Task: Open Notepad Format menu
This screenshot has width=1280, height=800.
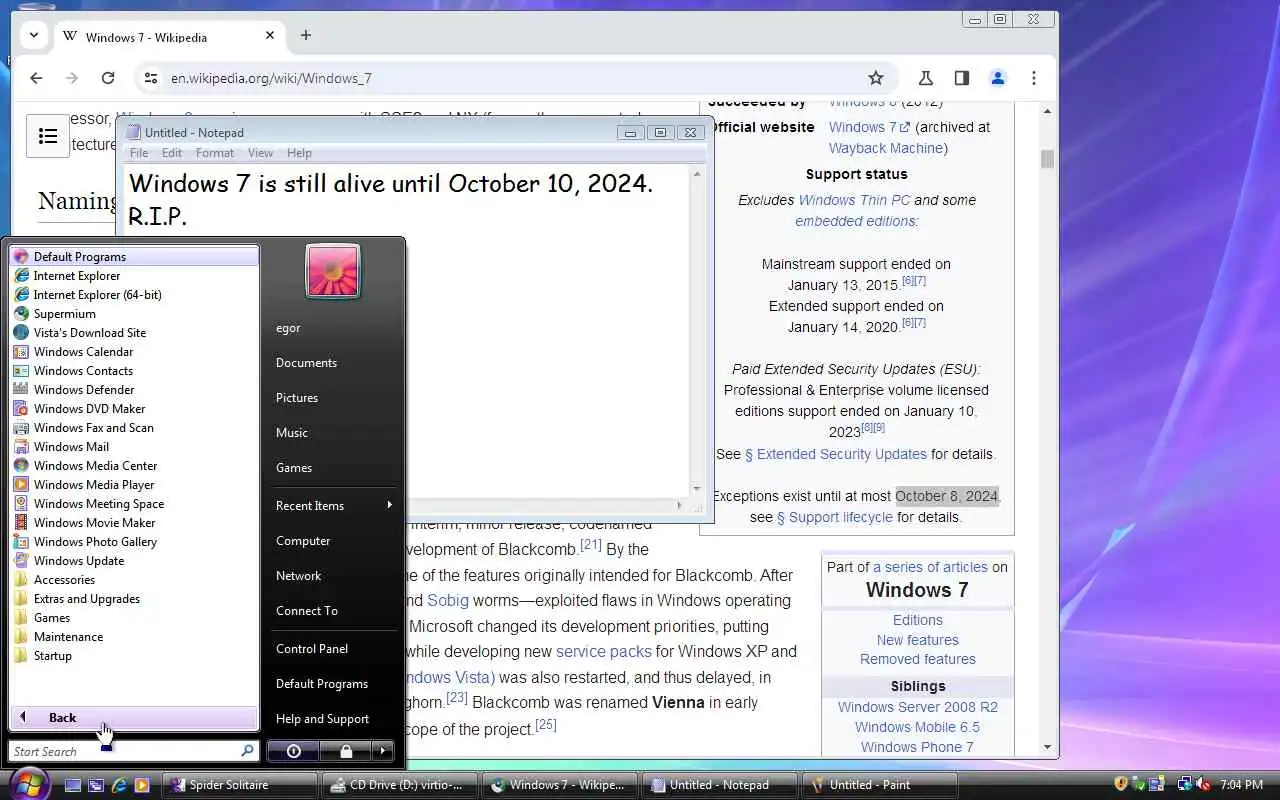Action: point(215,153)
